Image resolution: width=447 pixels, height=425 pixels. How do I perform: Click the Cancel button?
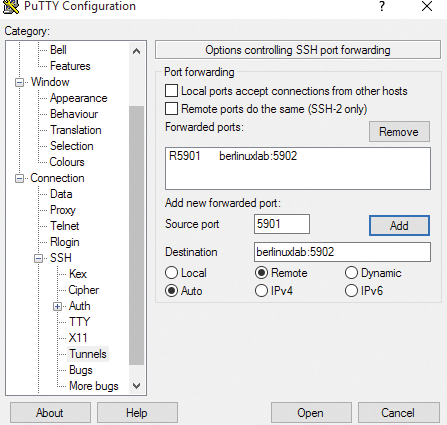(398, 413)
